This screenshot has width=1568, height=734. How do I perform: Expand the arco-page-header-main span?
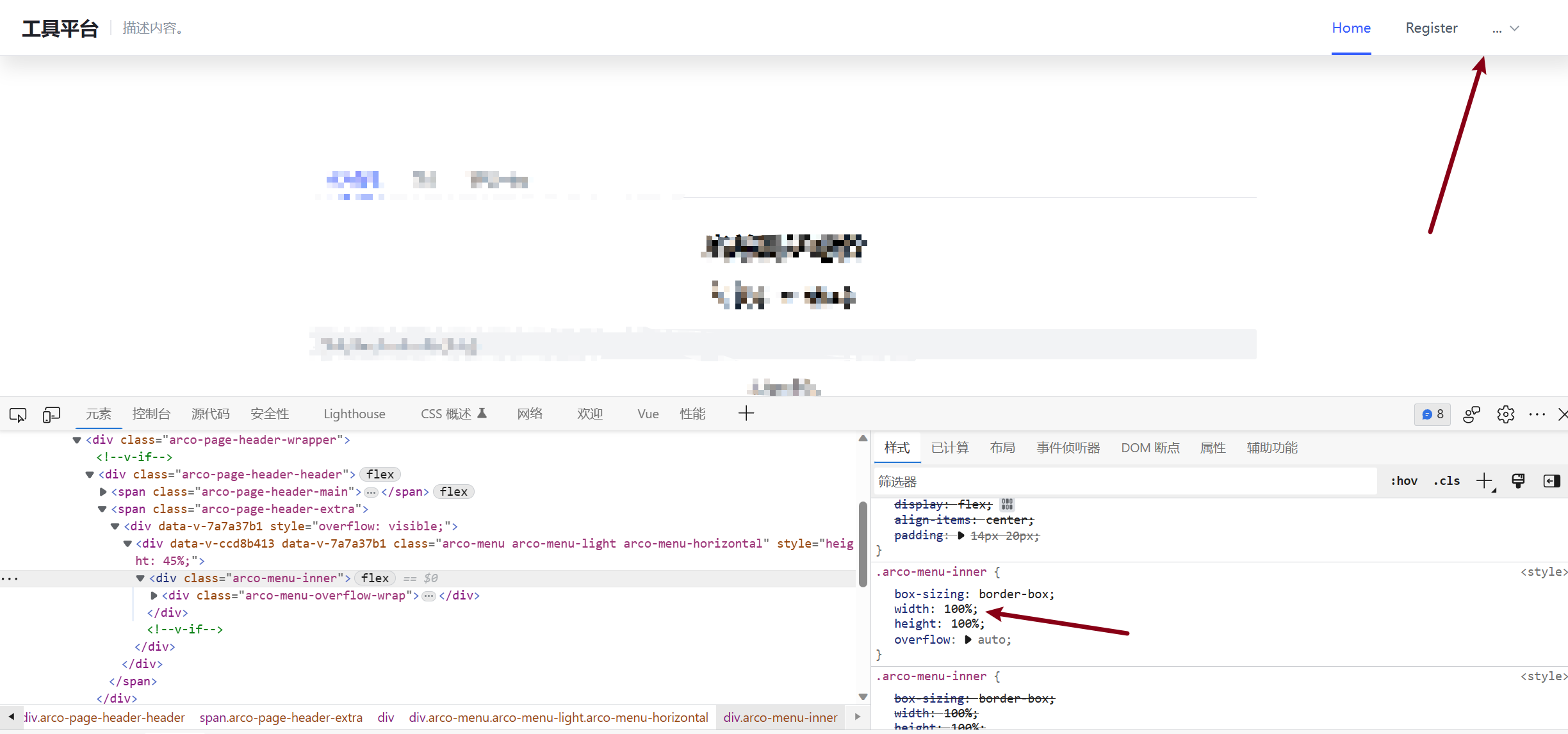pos(102,492)
